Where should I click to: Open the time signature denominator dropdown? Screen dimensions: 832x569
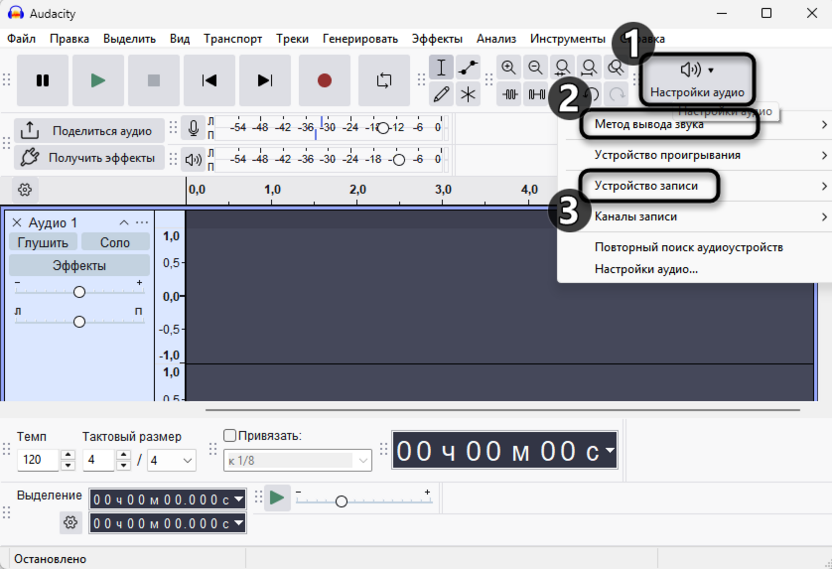172,460
